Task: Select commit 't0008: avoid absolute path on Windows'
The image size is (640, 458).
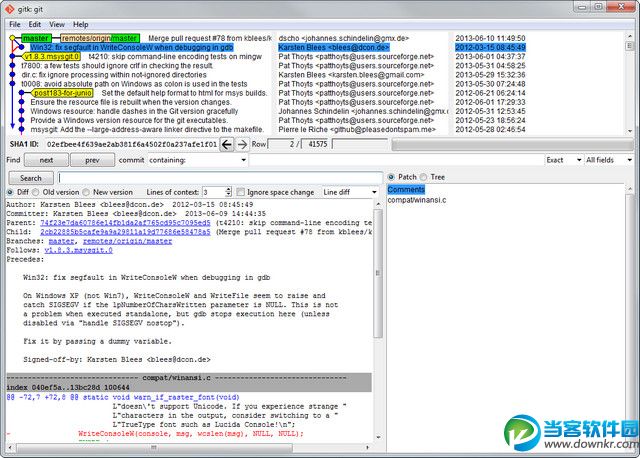Action: [134, 84]
